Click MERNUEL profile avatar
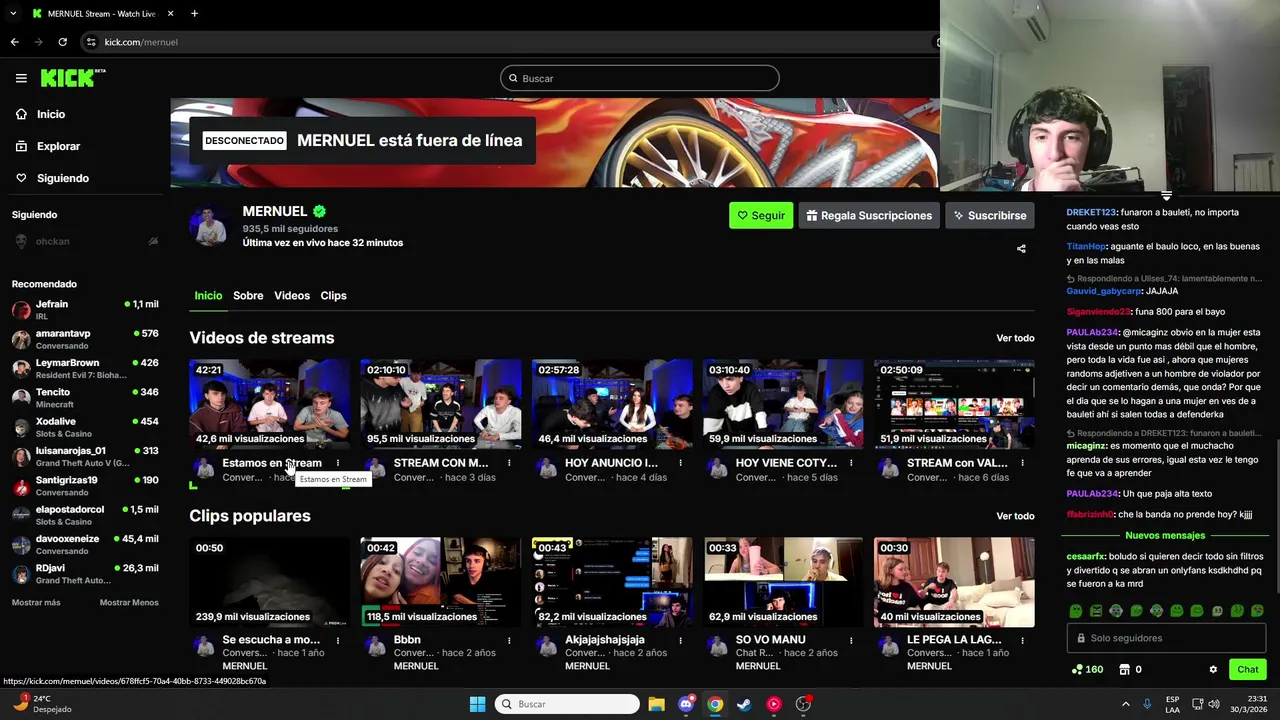The image size is (1280, 720). pyautogui.click(x=210, y=227)
